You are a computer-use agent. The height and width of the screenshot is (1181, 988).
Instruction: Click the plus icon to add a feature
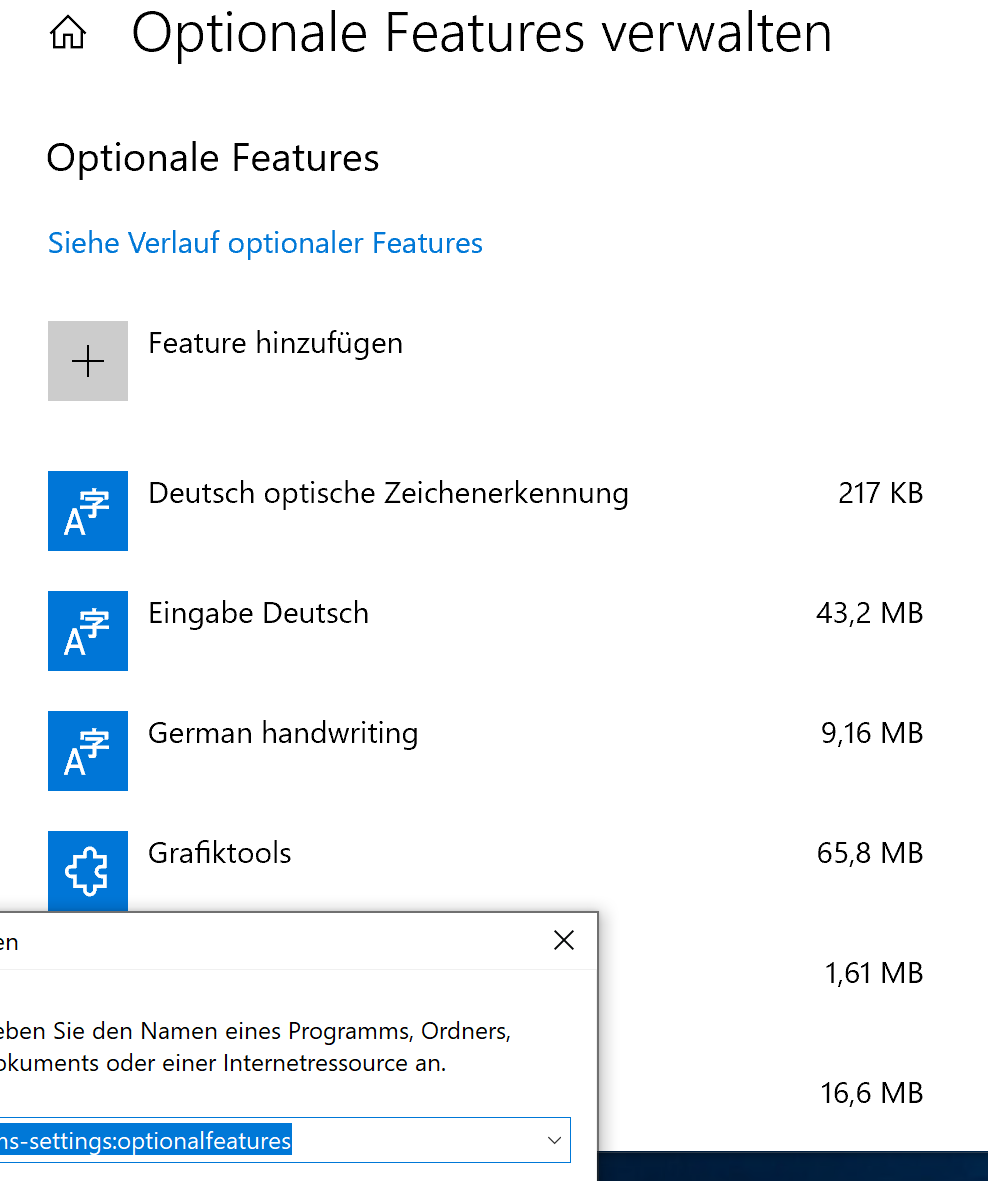(x=87, y=361)
